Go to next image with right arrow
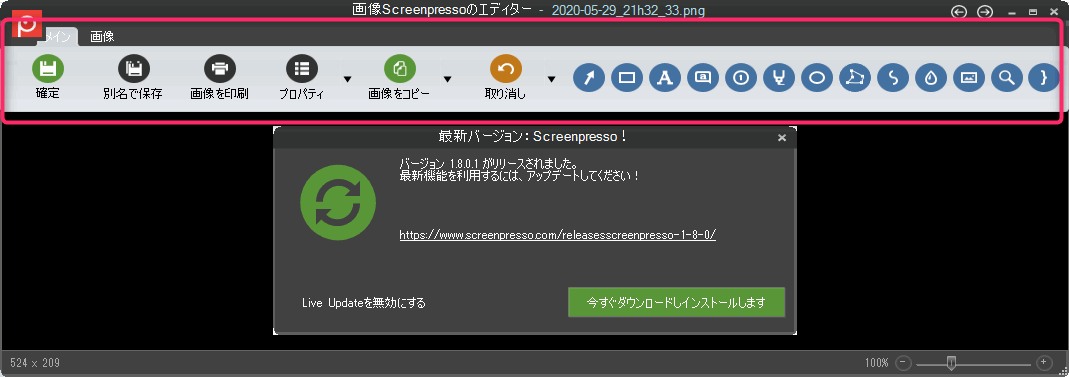The width and height of the screenshot is (1069, 377). [x=984, y=12]
